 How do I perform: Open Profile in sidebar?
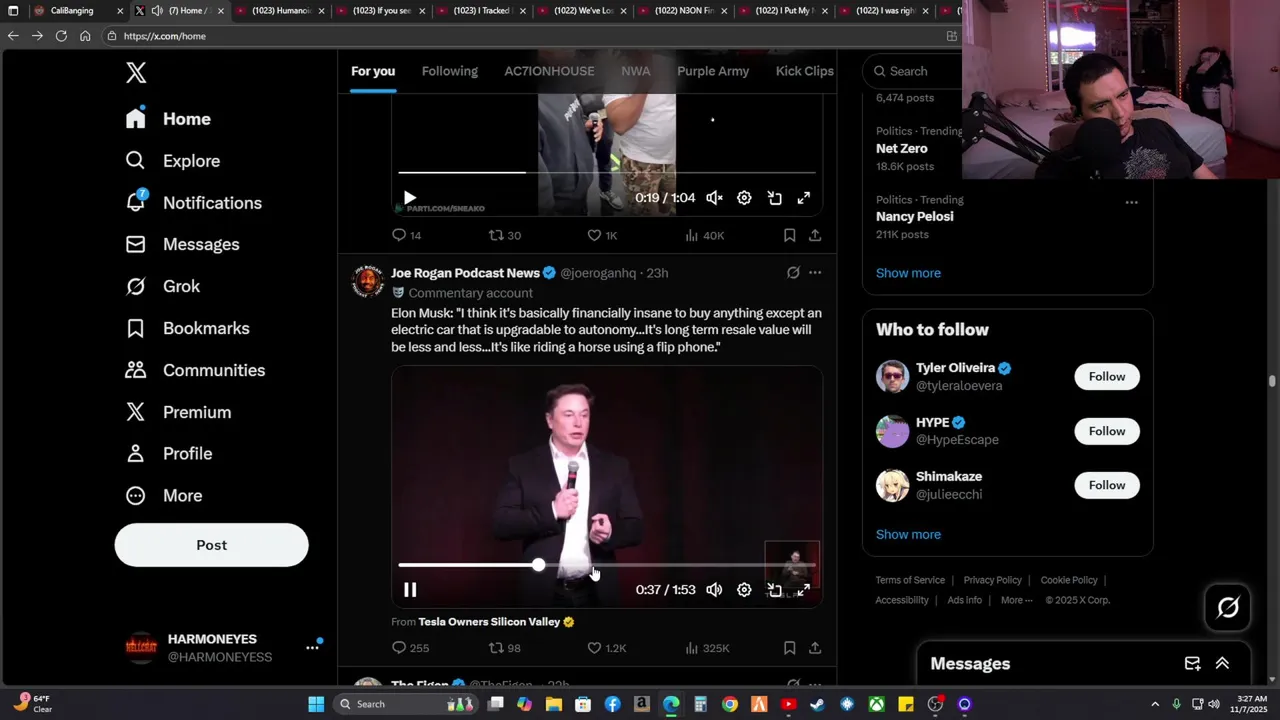pyautogui.click(x=168, y=454)
